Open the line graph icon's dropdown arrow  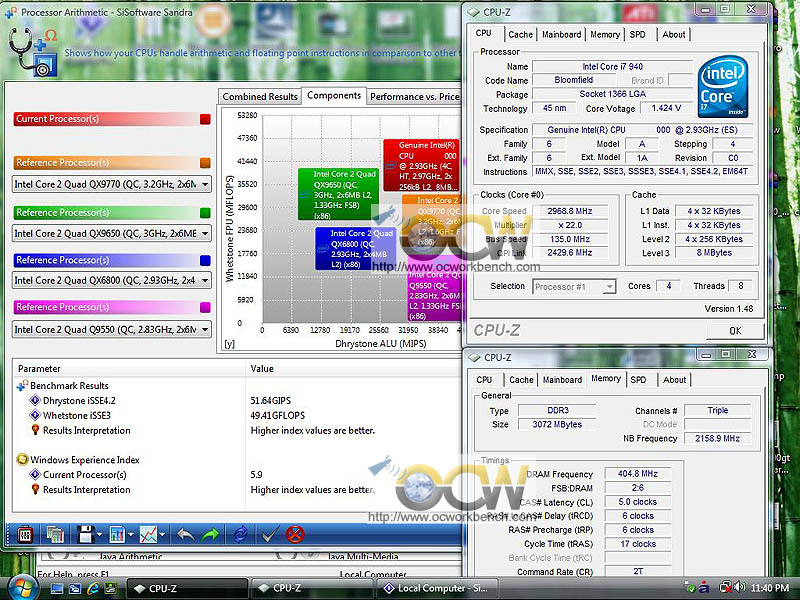[x=162, y=535]
